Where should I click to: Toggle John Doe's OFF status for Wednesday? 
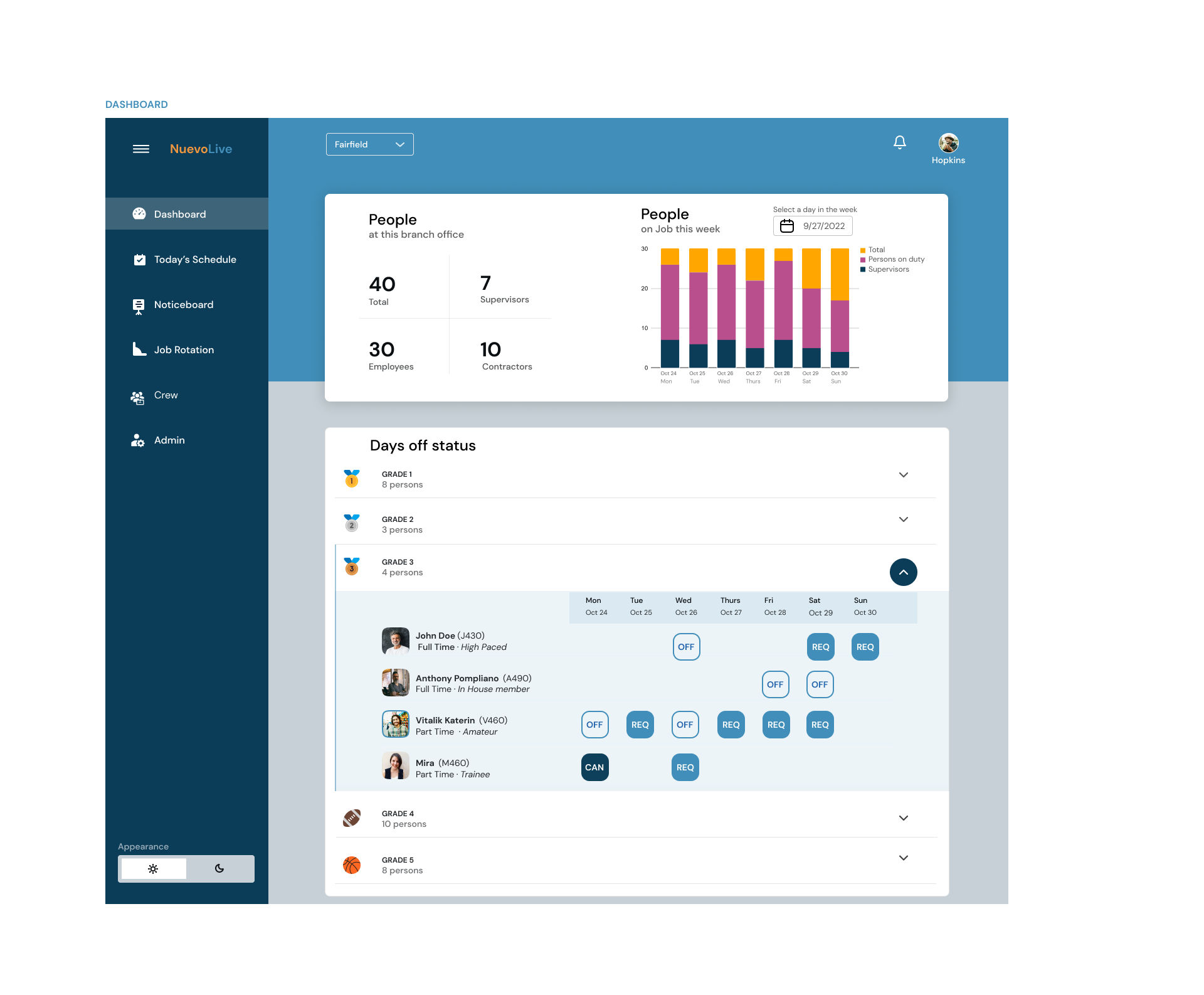(x=686, y=646)
